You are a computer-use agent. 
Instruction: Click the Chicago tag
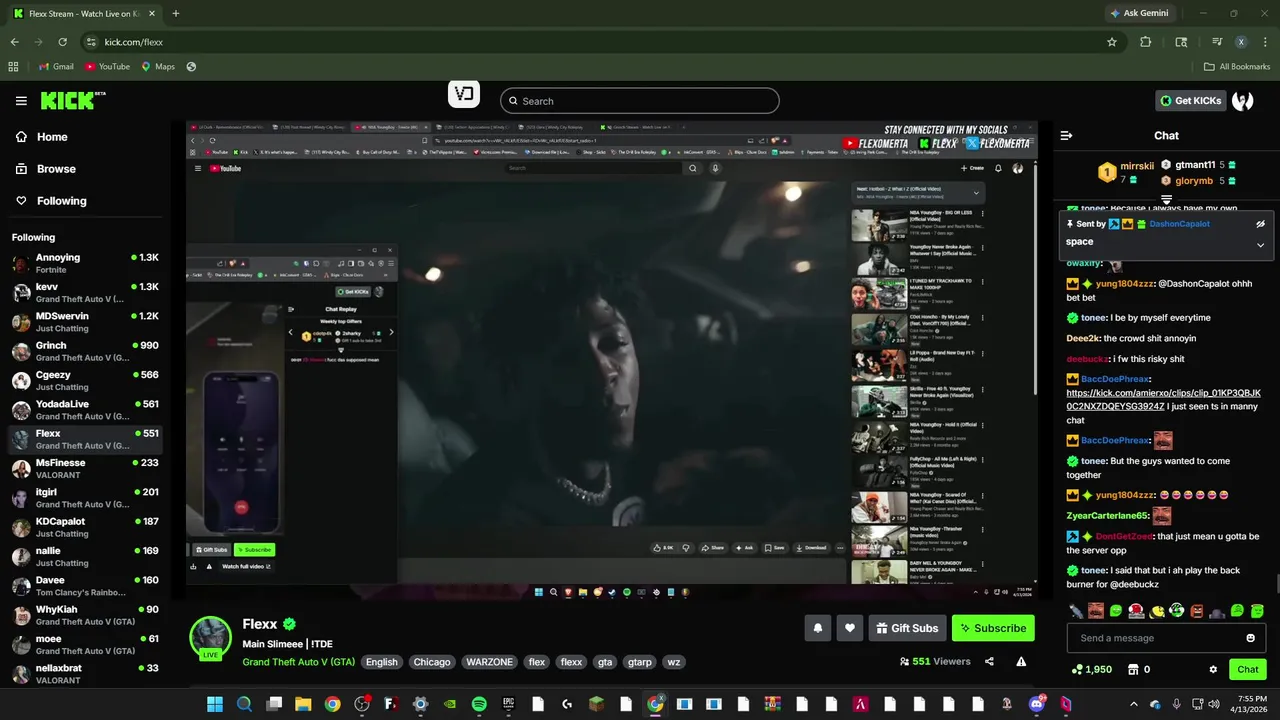tap(432, 662)
